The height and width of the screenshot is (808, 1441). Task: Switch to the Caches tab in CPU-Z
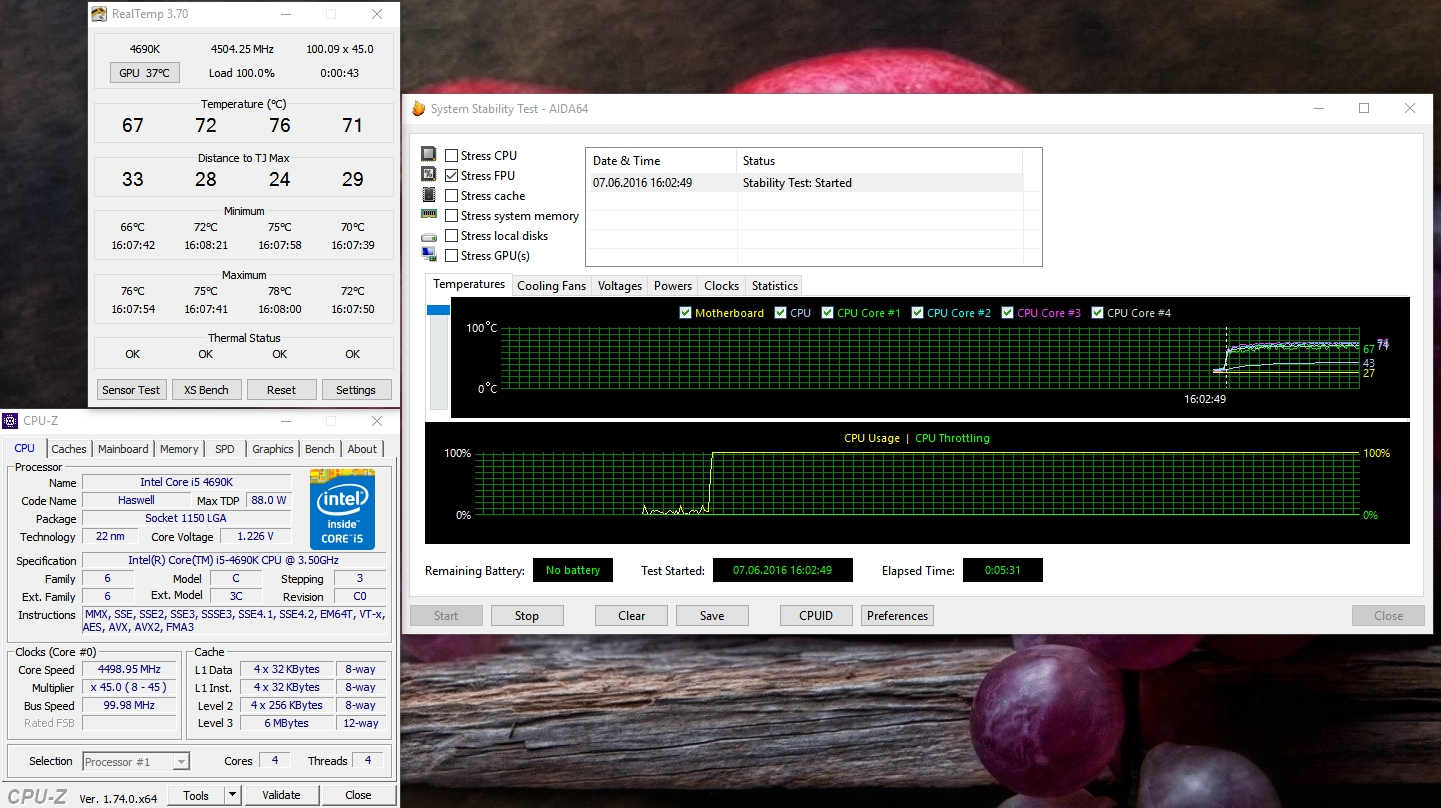pyautogui.click(x=69, y=449)
